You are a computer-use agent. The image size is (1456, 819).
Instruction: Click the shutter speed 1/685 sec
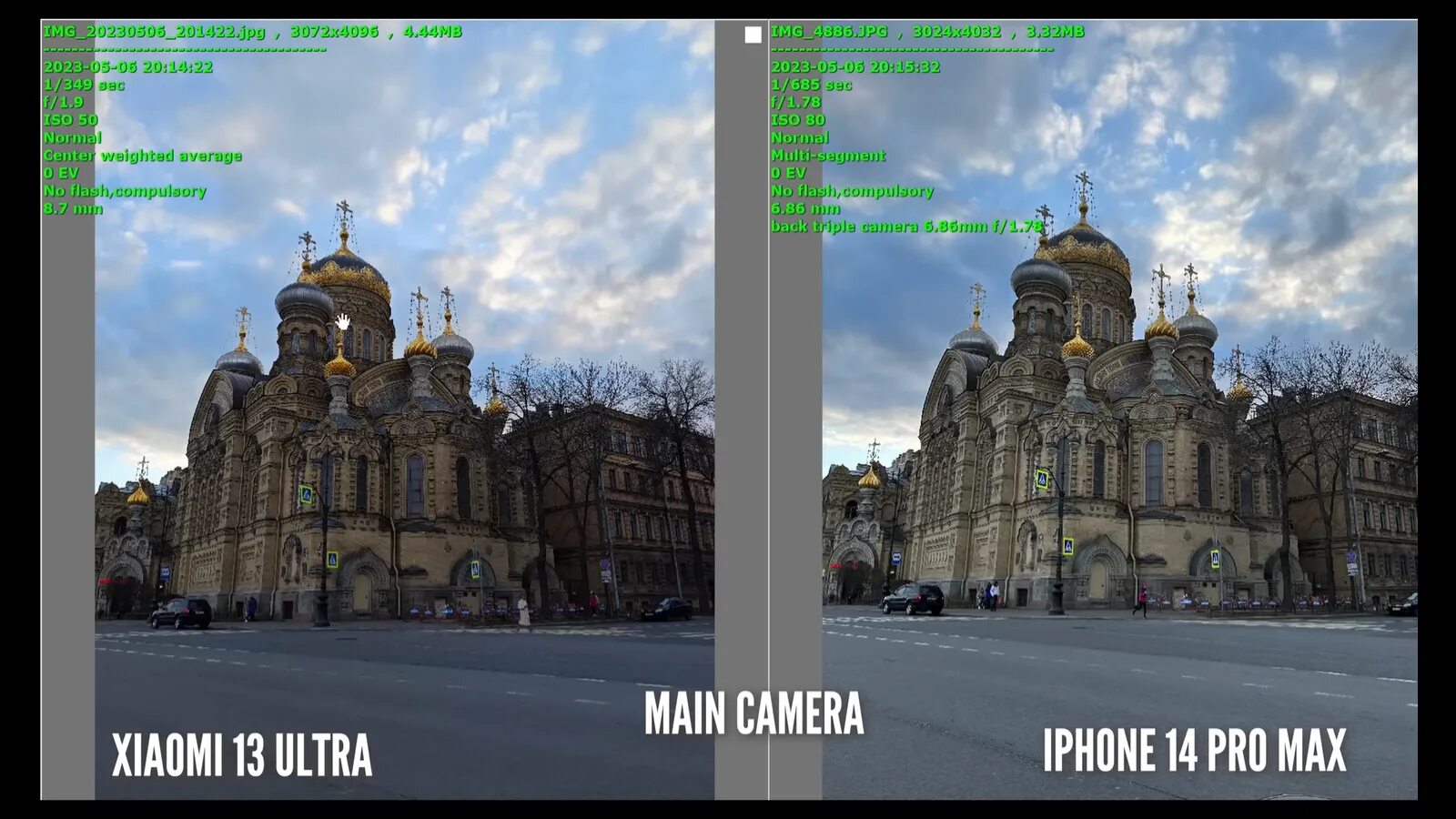[x=812, y=85]
